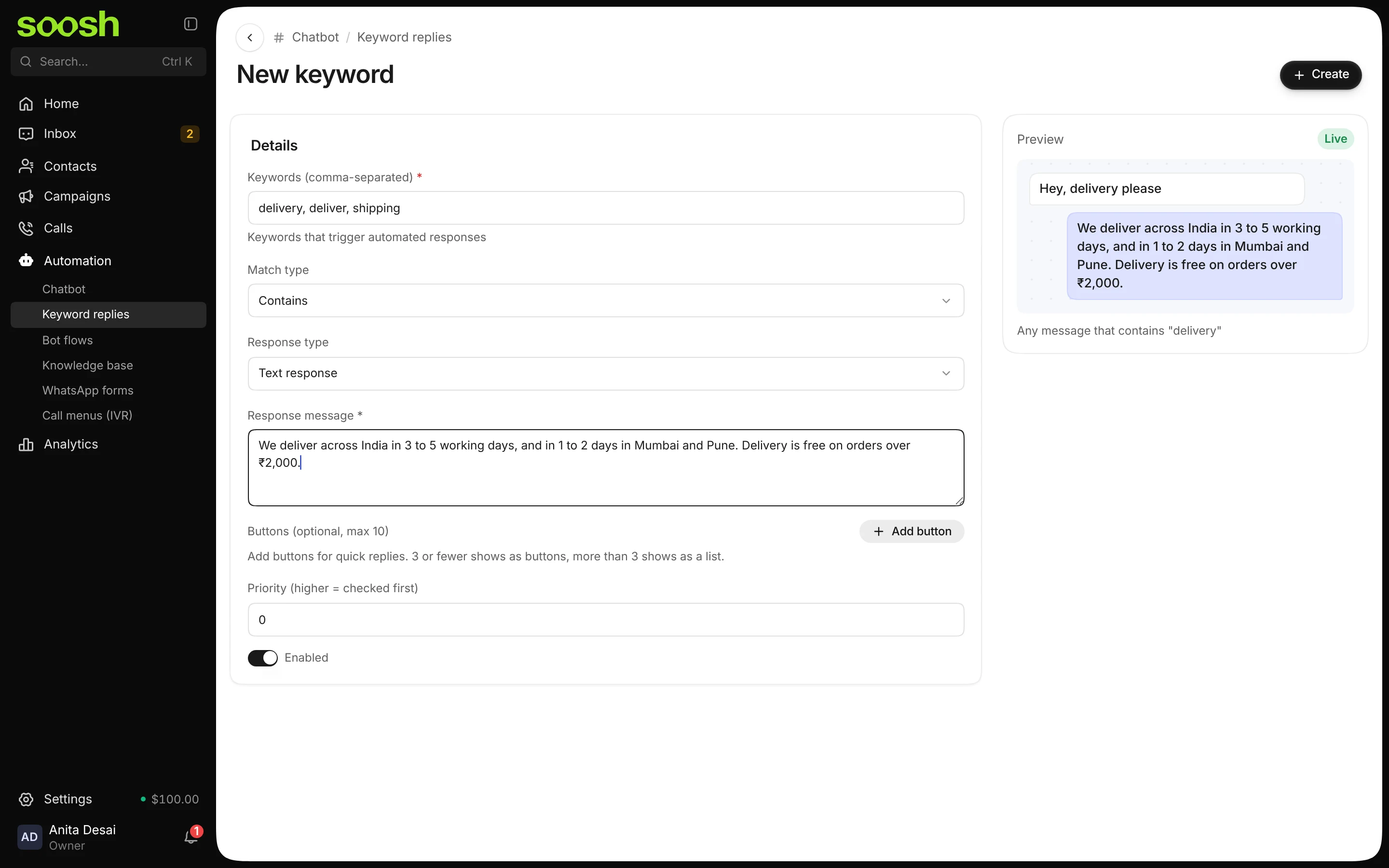This screenshot has width=1389, height=868.
Task: Click the sidebar Search box
Action: [x=109, y=61]
